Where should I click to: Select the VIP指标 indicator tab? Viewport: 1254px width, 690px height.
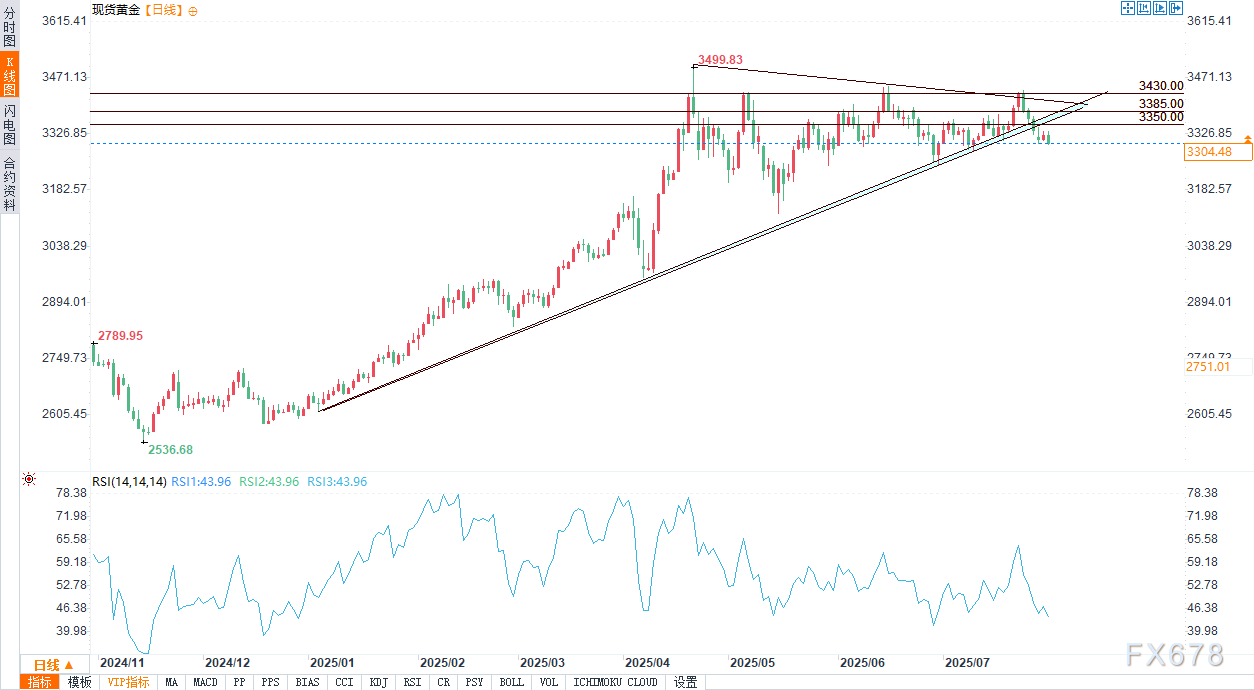[128, 682]
